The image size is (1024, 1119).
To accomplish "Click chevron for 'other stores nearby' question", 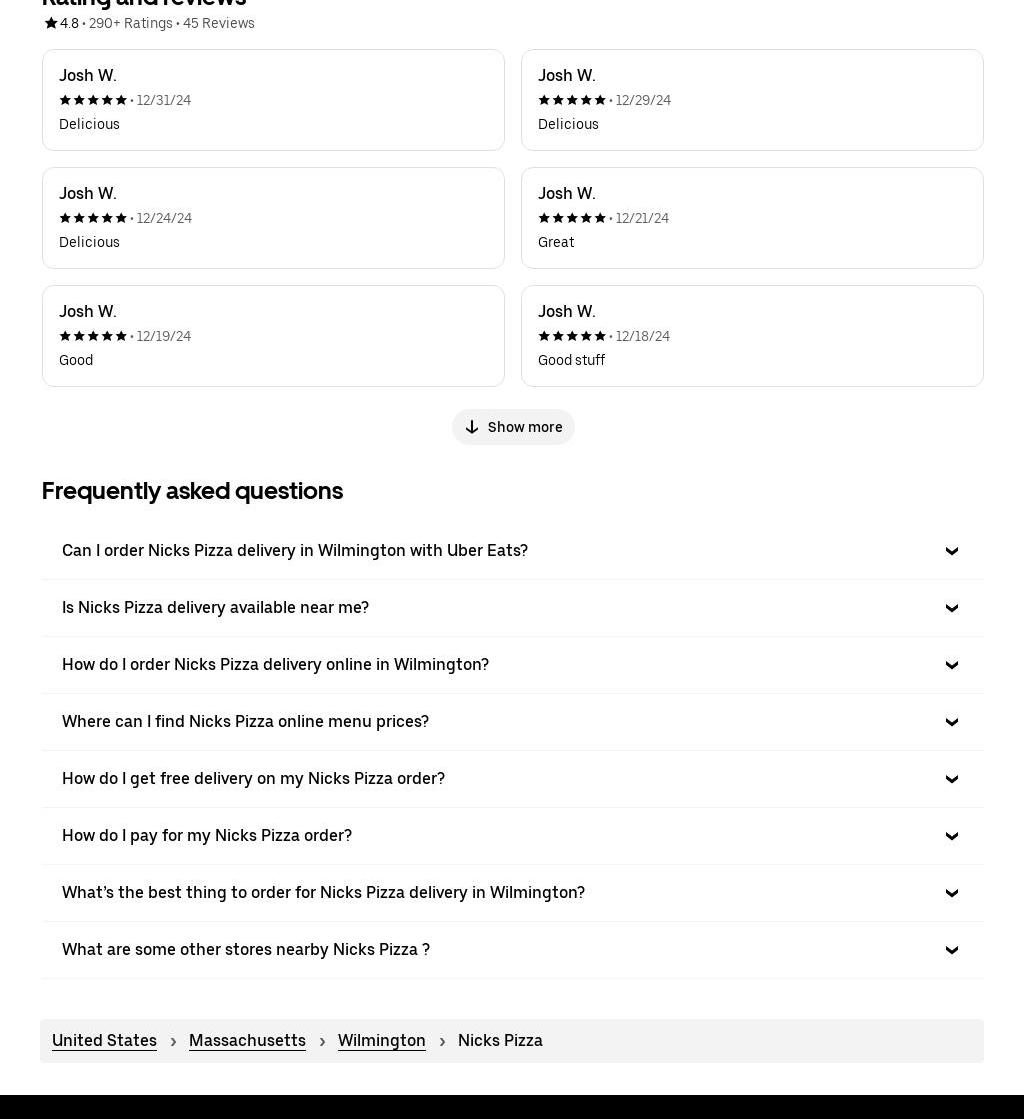I will point(951,950).
